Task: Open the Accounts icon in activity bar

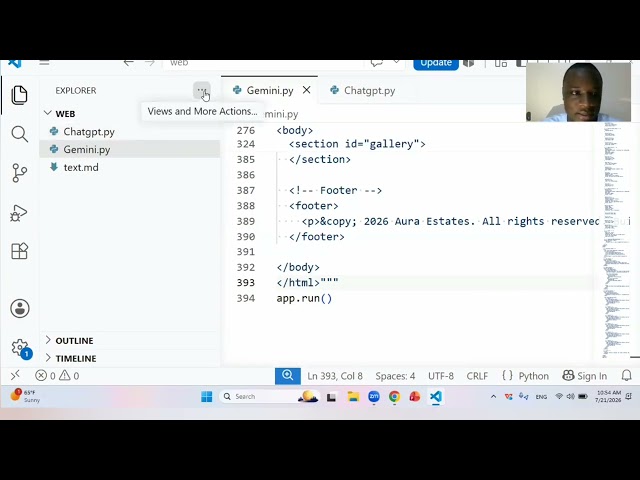Action: click(x=20, y=308)
